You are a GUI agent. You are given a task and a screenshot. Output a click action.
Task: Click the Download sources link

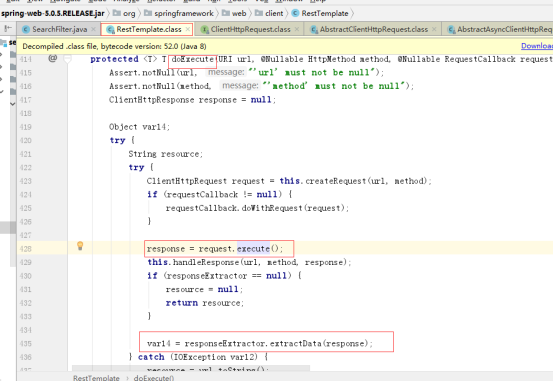[x=537, y=46]
